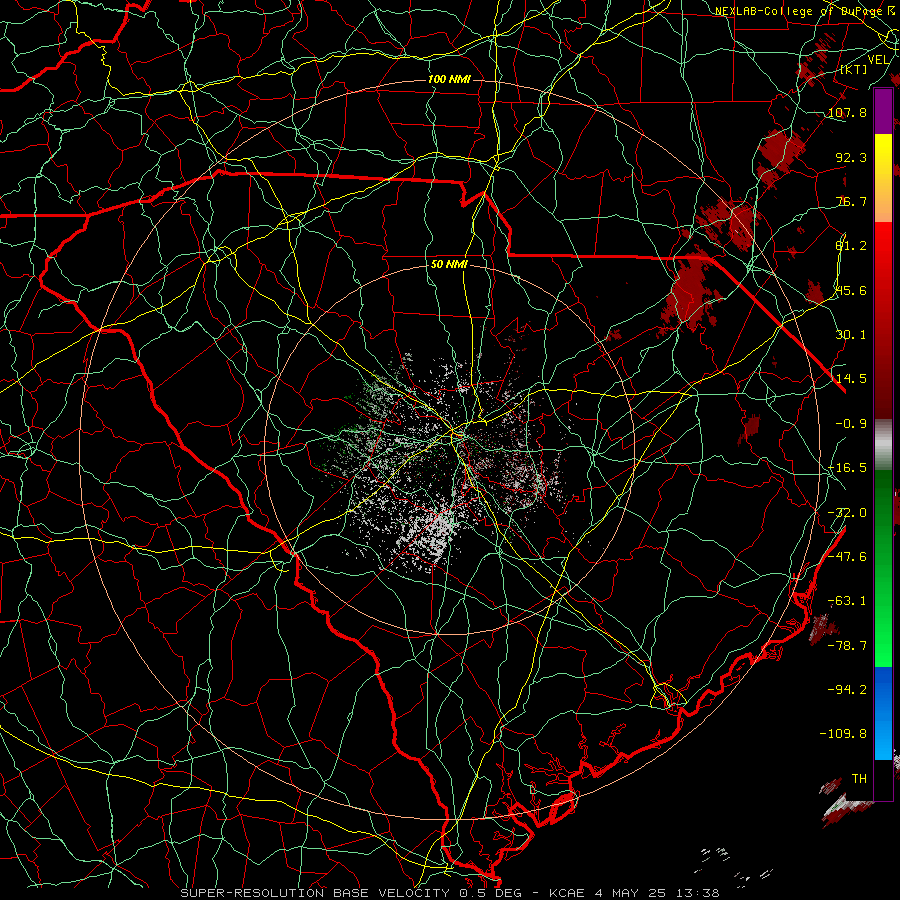Click the 14.5 value on the velocity scale
This screenshot has width=900, height=900.
(851, 379)
